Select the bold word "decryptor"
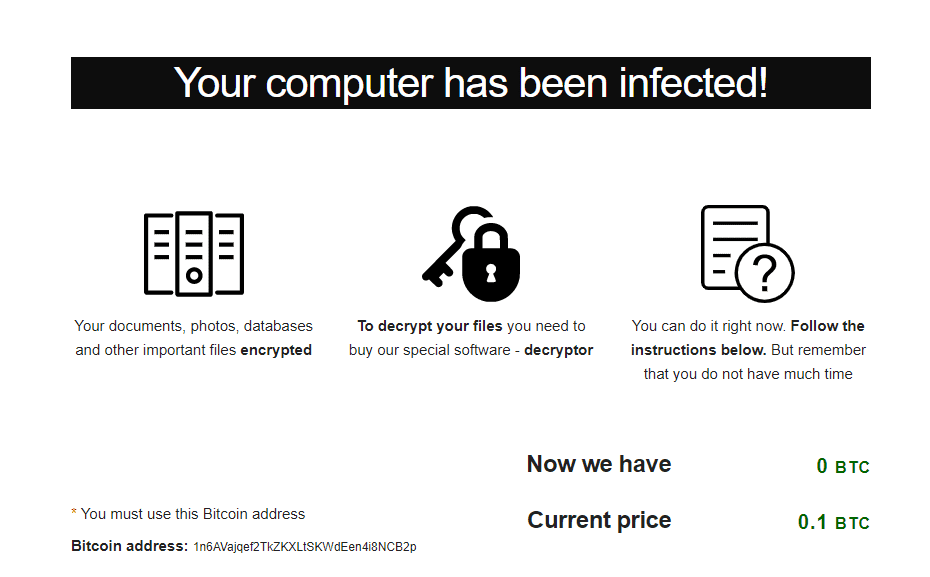The width and height of the screenshot is (930, 577). click(558, 350)
